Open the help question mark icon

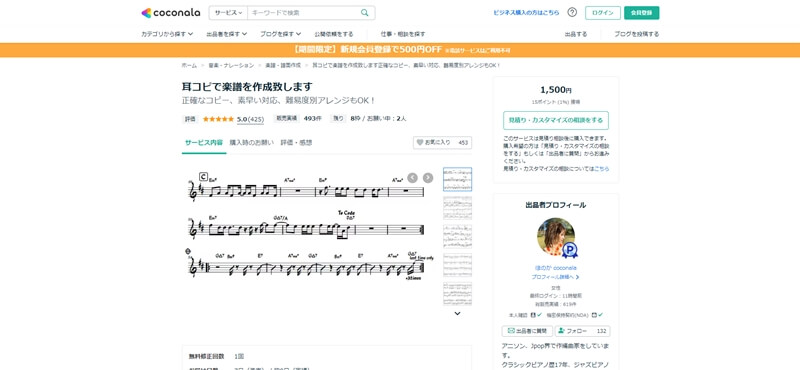pos(572,12)
